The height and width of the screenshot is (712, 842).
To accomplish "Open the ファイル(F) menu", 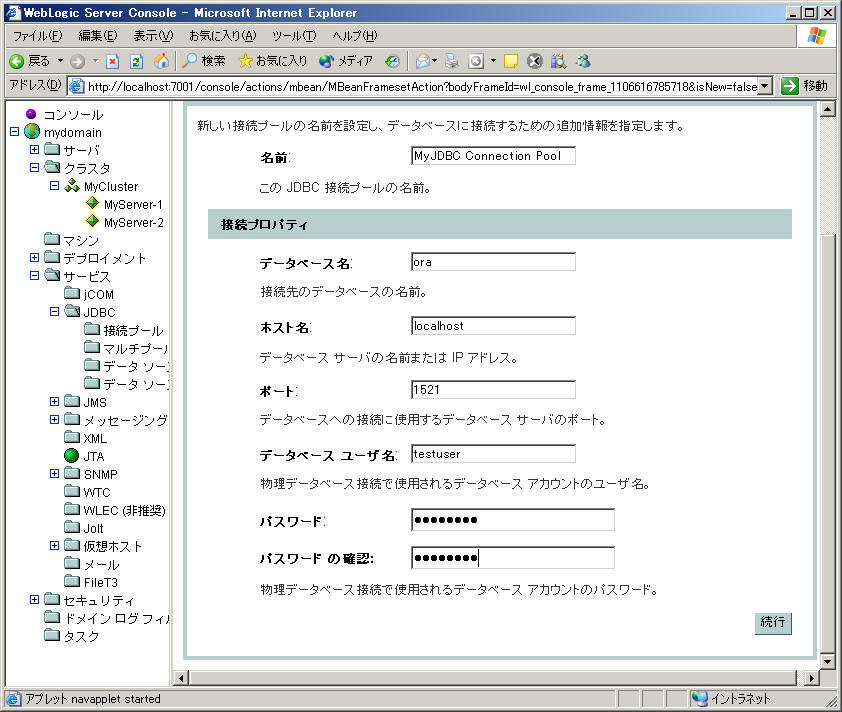I will [x=37, y=36].
